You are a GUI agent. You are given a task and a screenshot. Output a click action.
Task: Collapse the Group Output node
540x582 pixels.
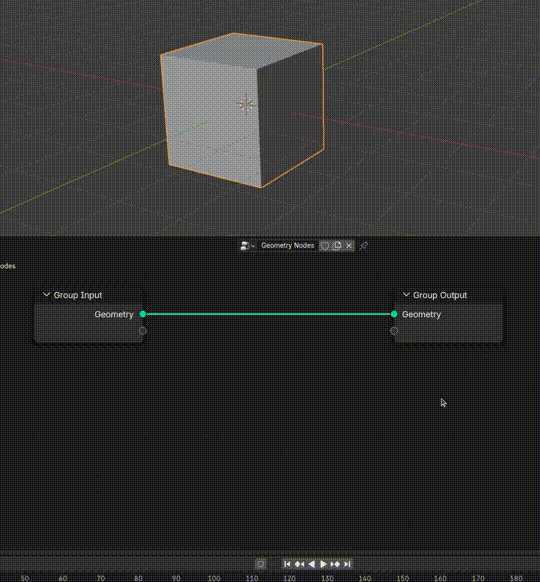406,295
